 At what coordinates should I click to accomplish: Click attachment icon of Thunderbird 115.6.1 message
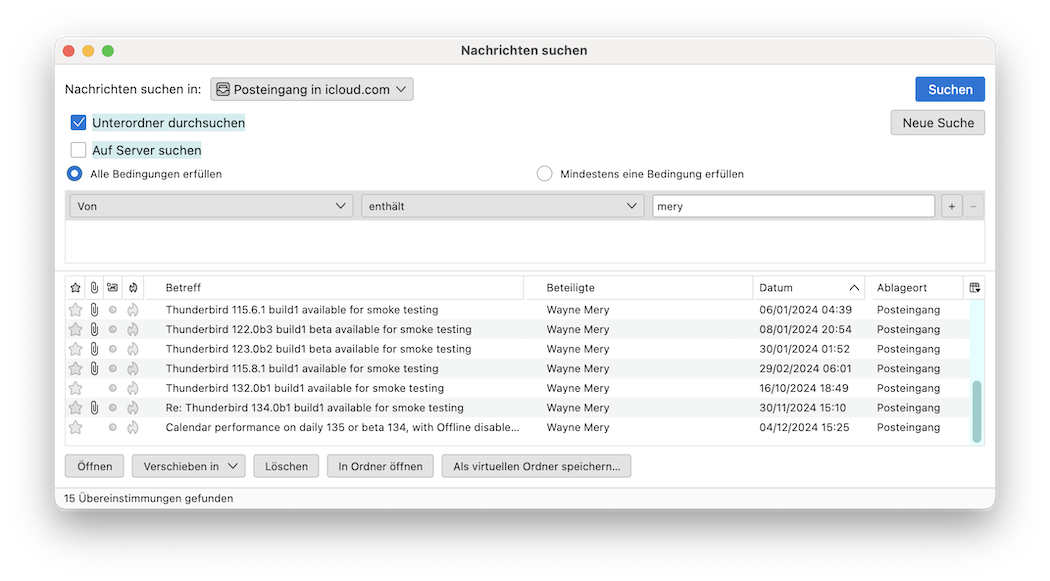click(x=94, y=310)
